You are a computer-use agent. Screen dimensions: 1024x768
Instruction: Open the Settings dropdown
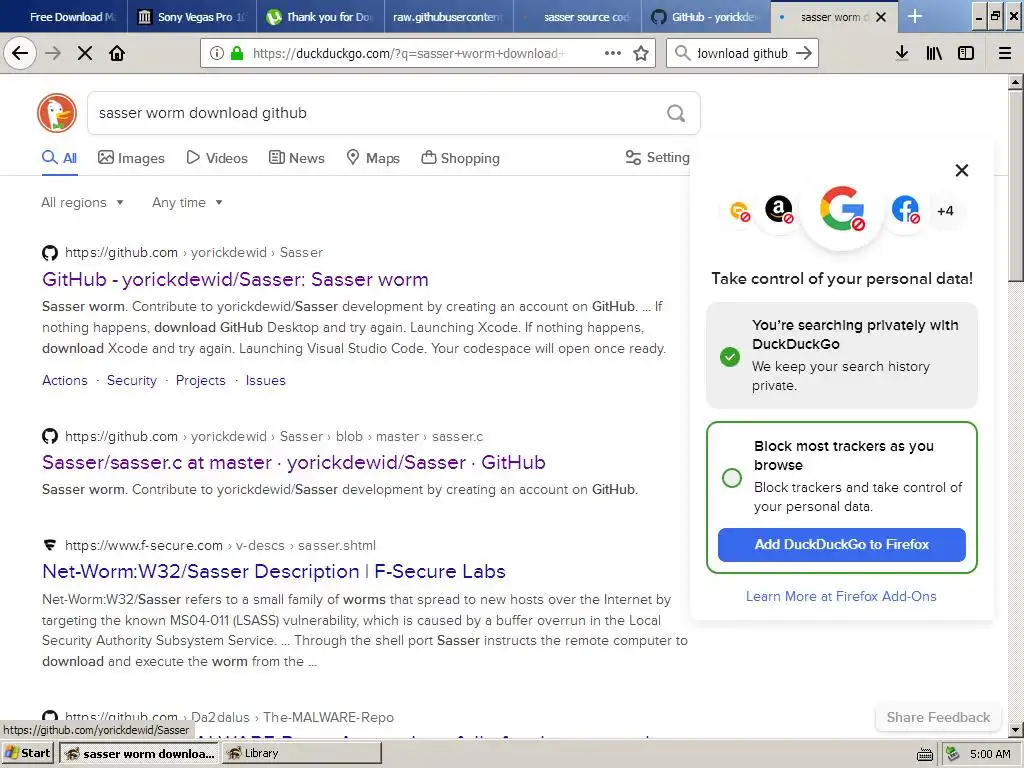click(x=657, y=157)
